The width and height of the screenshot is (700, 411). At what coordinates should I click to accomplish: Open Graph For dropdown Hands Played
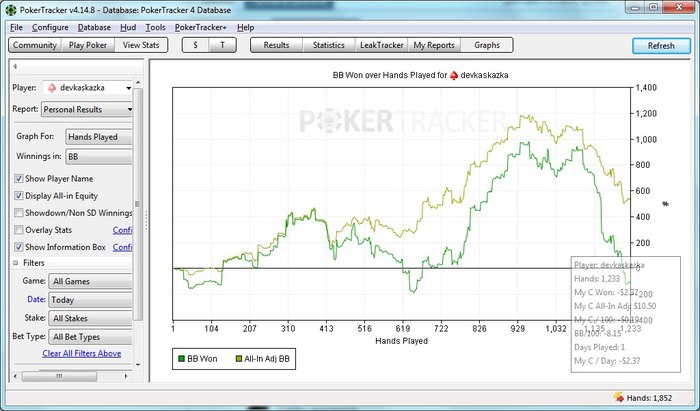(x=99, y=137)
